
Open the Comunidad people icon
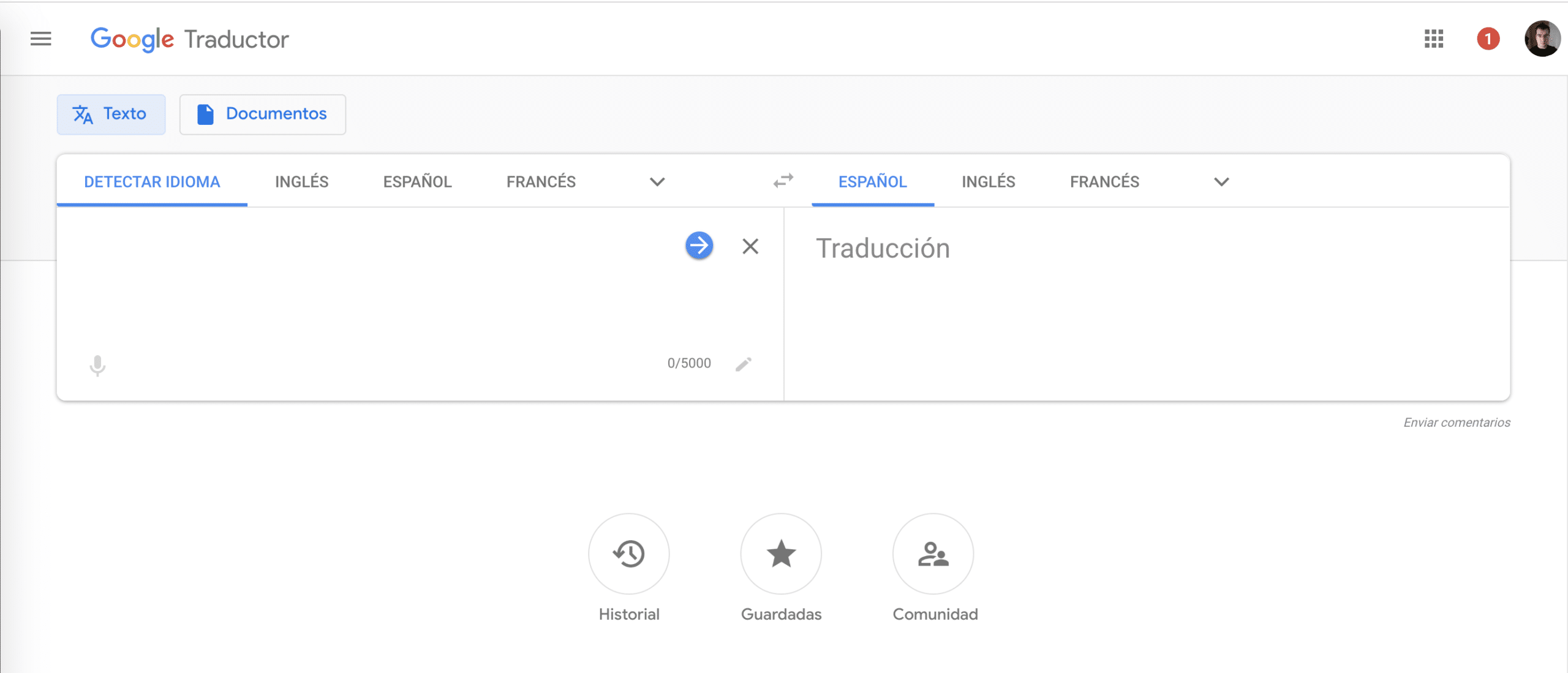point(933,554)
